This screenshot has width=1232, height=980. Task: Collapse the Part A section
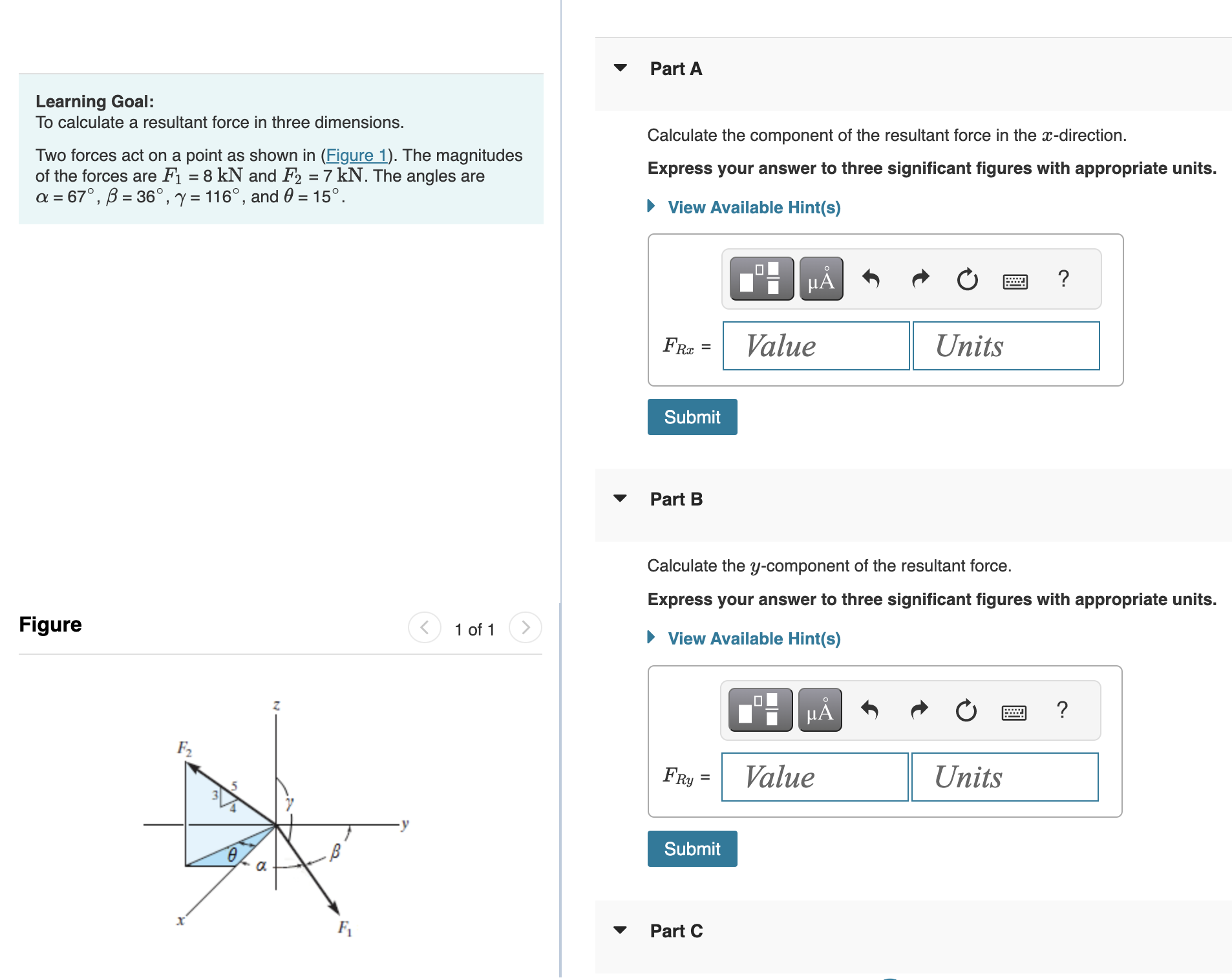[x=619, y=68]
